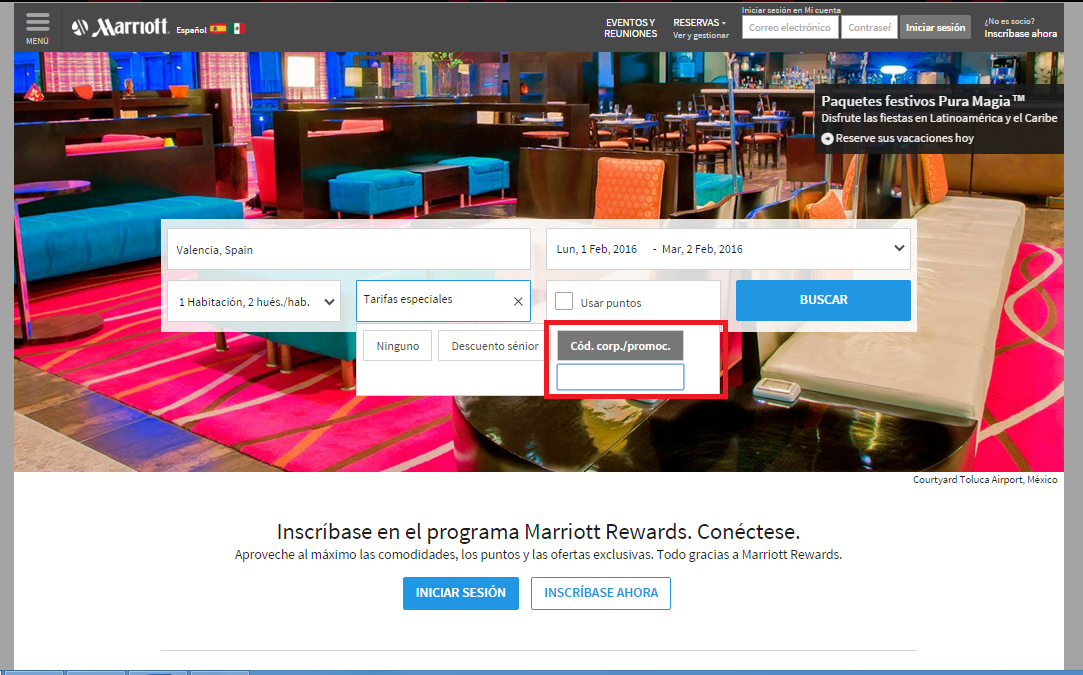Select the Mexico flag icon
This screenshot has width=1083, height=675.
click(238, 29)
